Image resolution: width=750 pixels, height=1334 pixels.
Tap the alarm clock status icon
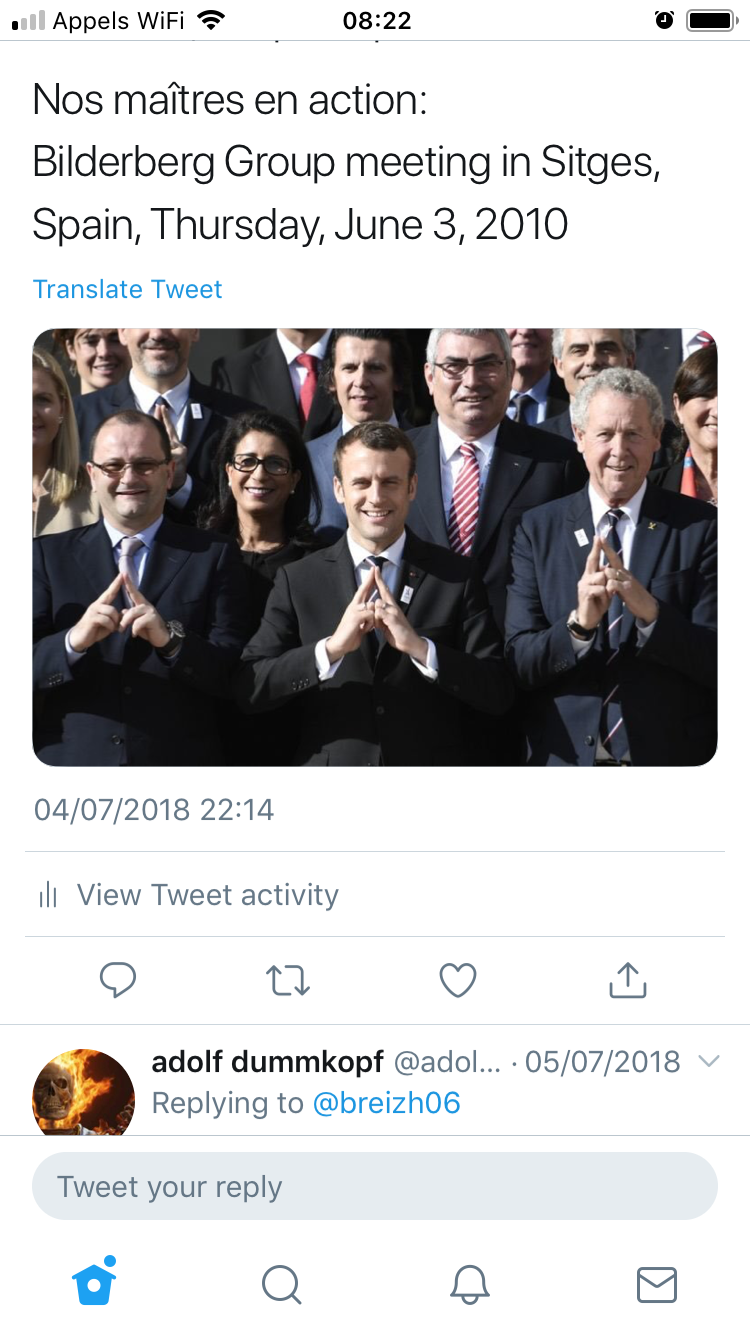click(664, 20)
